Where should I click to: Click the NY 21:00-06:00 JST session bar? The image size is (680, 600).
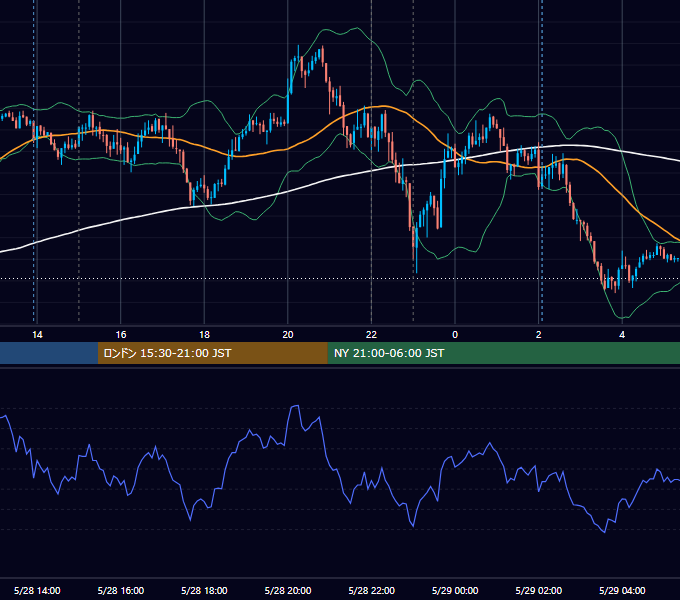click(x=503, y=353)
